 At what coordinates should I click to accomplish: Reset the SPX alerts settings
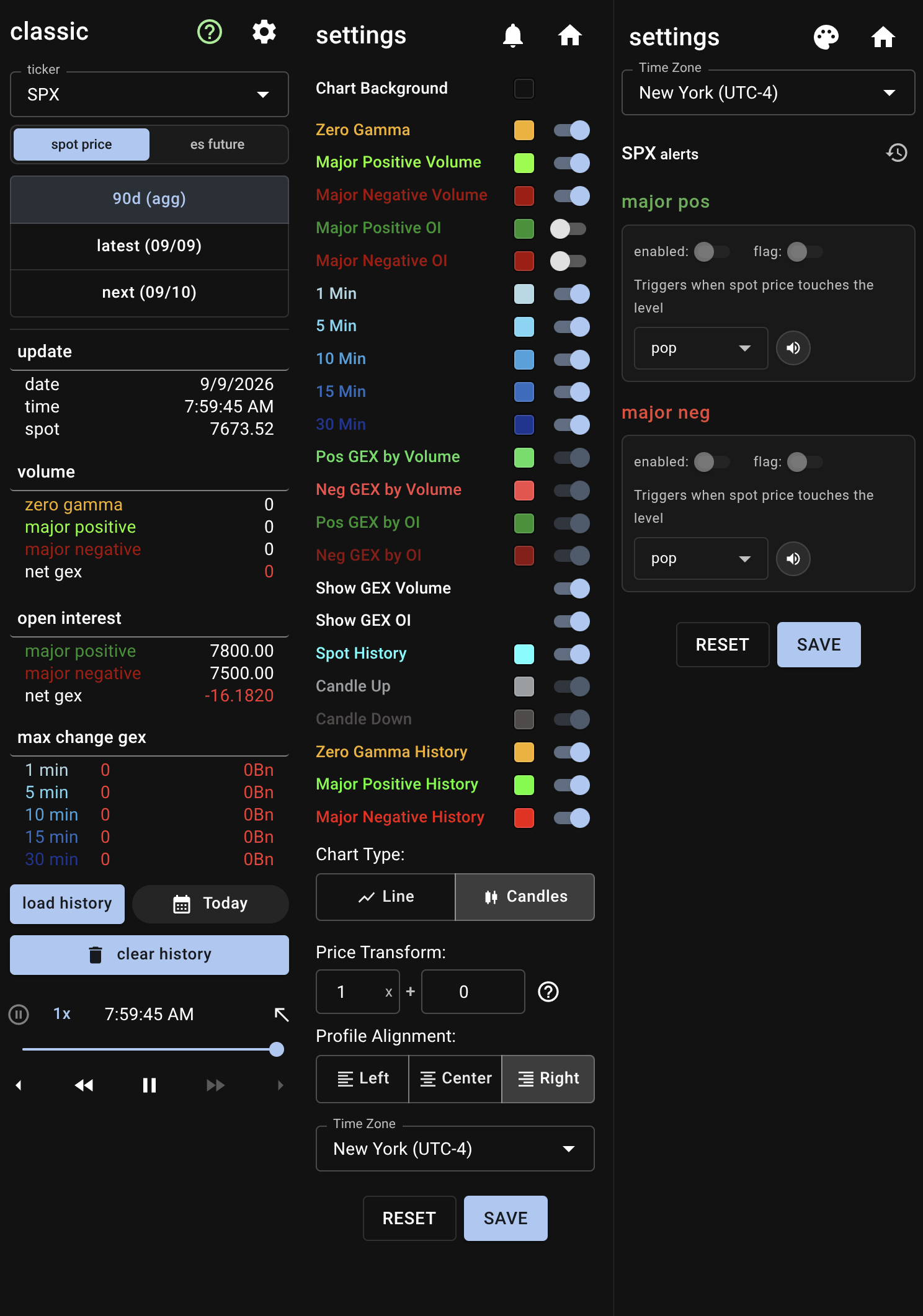723,644
